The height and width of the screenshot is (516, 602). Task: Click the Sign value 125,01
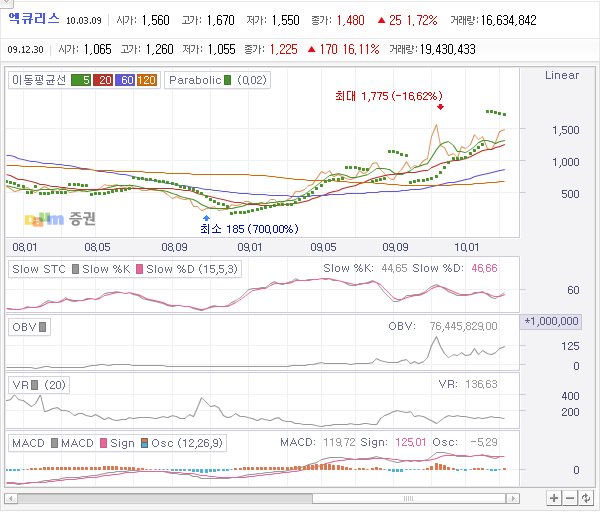point(411,442)
